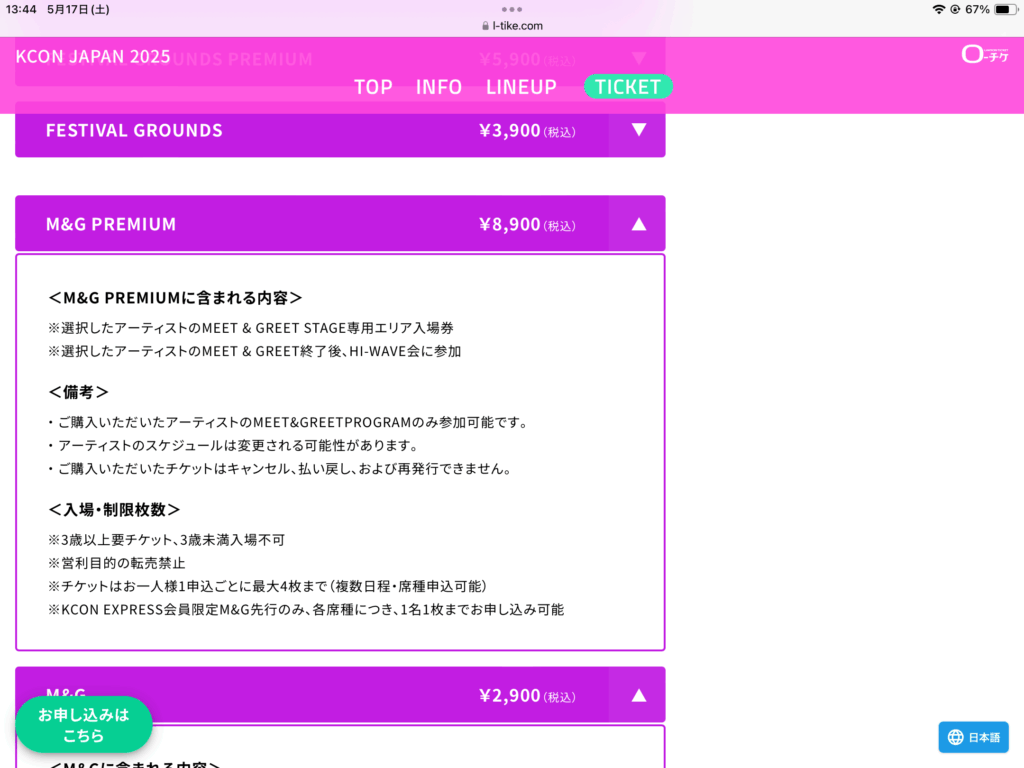Open the 日本語 language selector
The width and height of the screenshot is (1024, 768).
coord(973,737)
